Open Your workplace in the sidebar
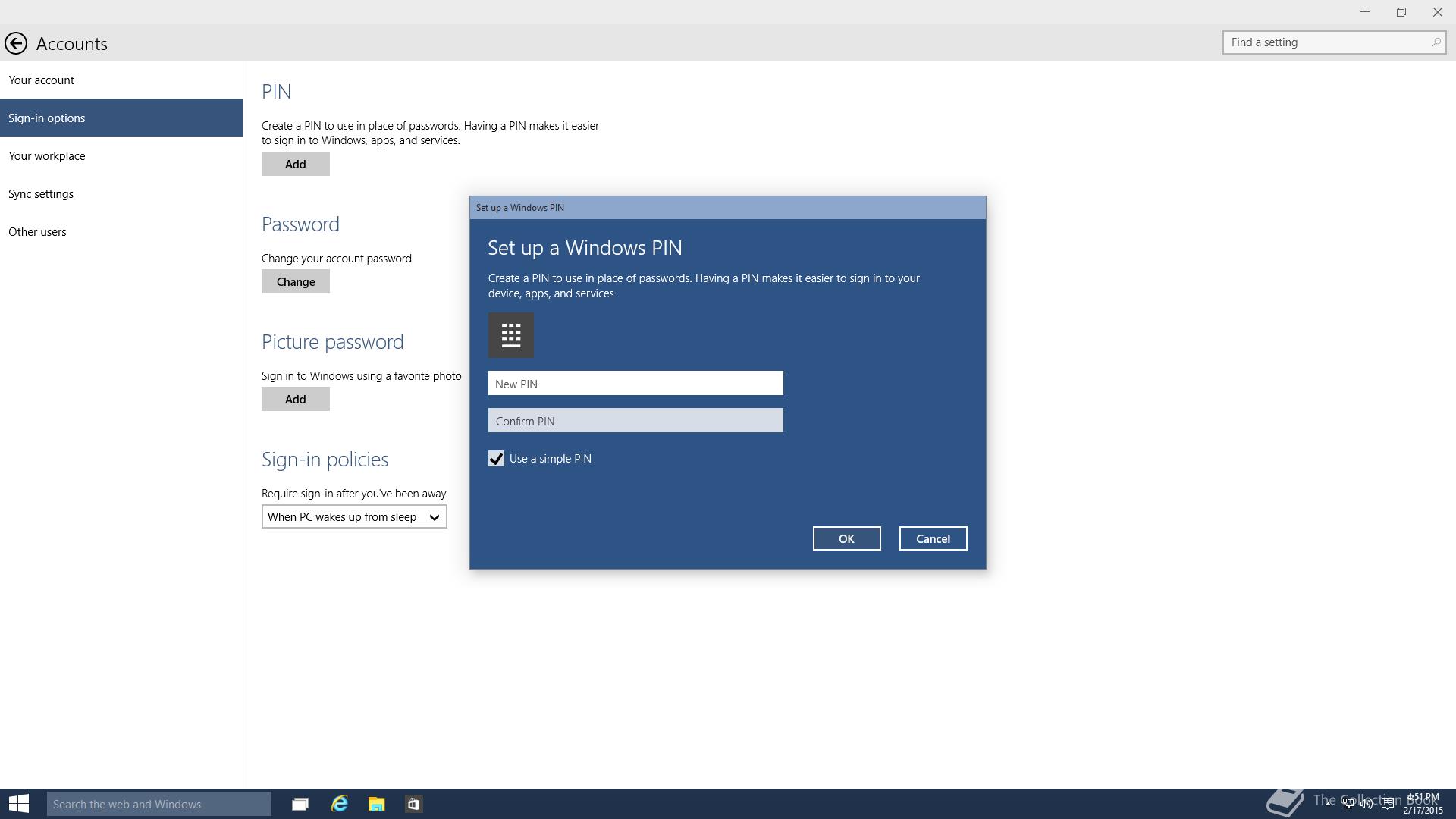1456x819 pixels. [121, 155]
